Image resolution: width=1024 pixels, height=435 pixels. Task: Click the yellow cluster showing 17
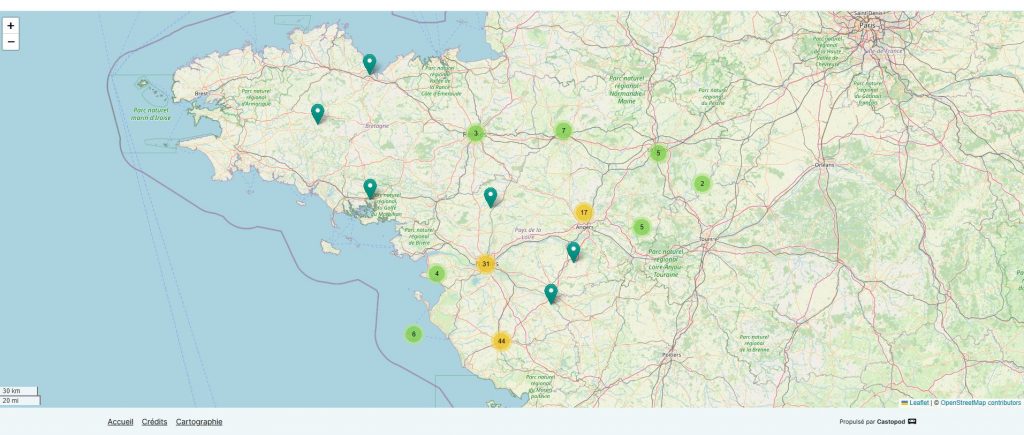[584, 213]
